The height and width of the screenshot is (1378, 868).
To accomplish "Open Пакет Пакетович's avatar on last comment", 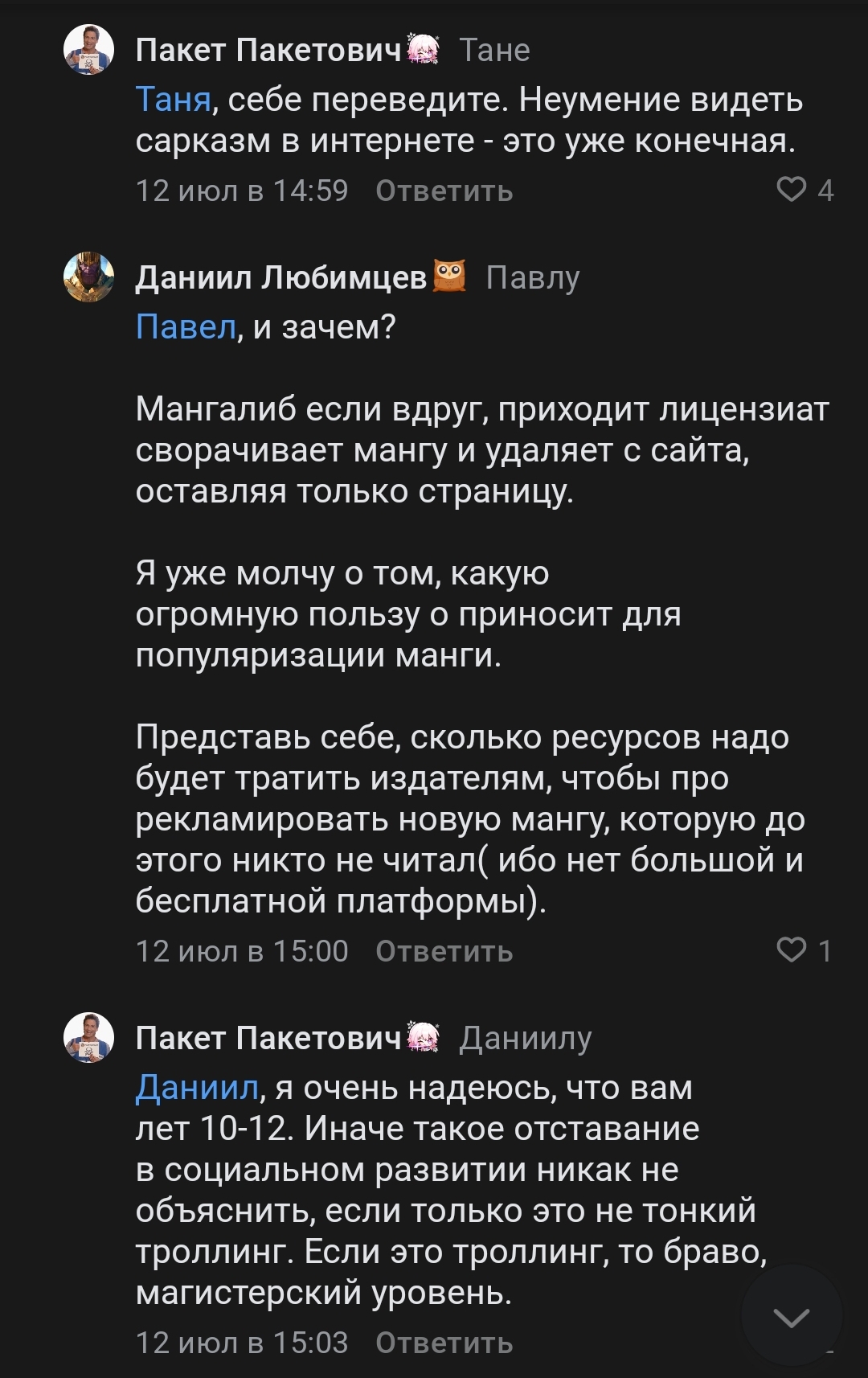I will [x=88, y=1038].
